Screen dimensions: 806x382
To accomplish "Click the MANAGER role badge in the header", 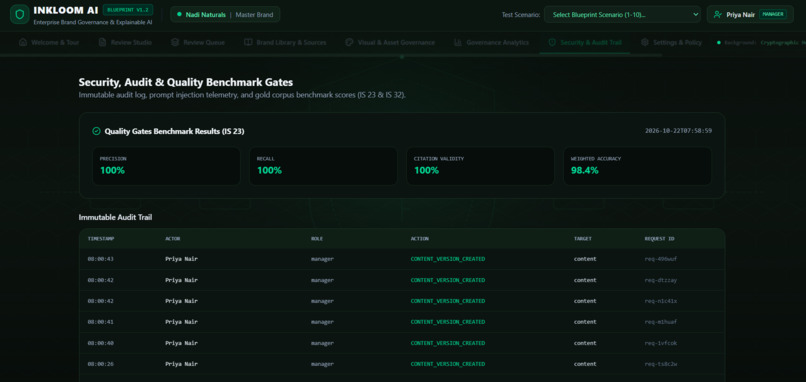I will 773,14.
